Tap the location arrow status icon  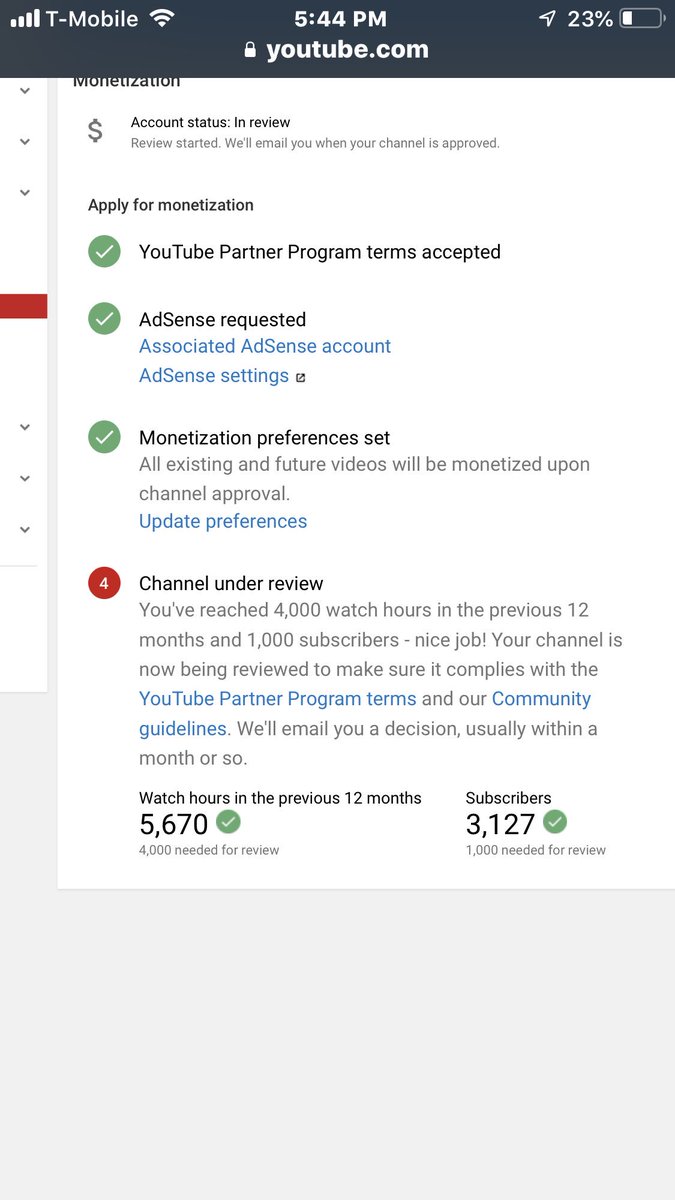pyautogui.click(x=547, y=19)
